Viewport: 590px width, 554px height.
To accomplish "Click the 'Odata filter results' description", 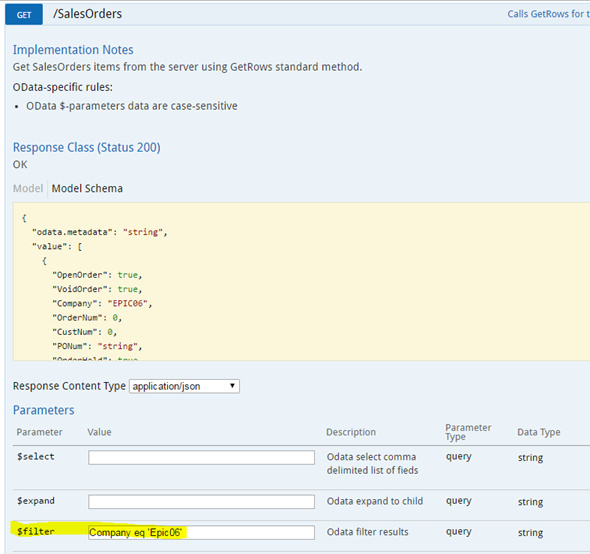I will coord(367,532).
